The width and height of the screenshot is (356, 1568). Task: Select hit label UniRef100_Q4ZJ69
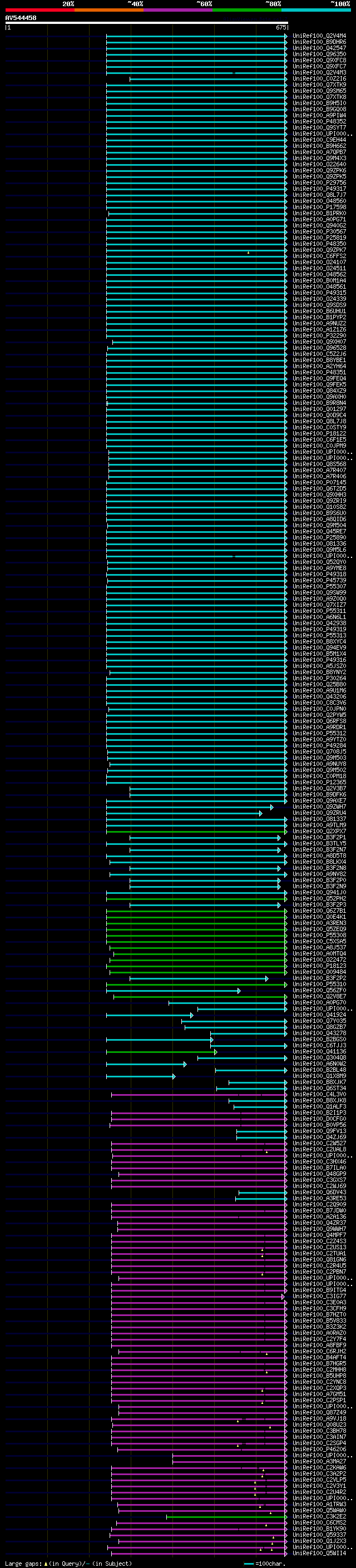click(319, 1137)
